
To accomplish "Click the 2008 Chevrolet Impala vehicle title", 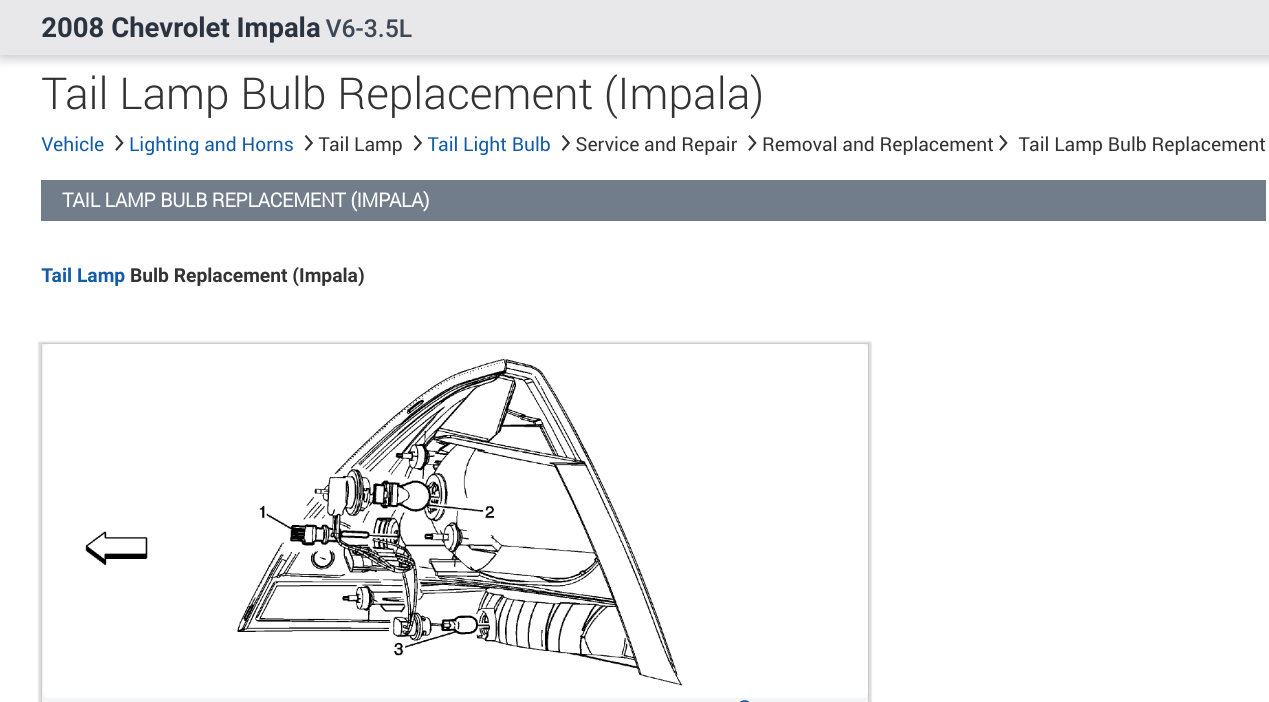I will tap(180, 28).
